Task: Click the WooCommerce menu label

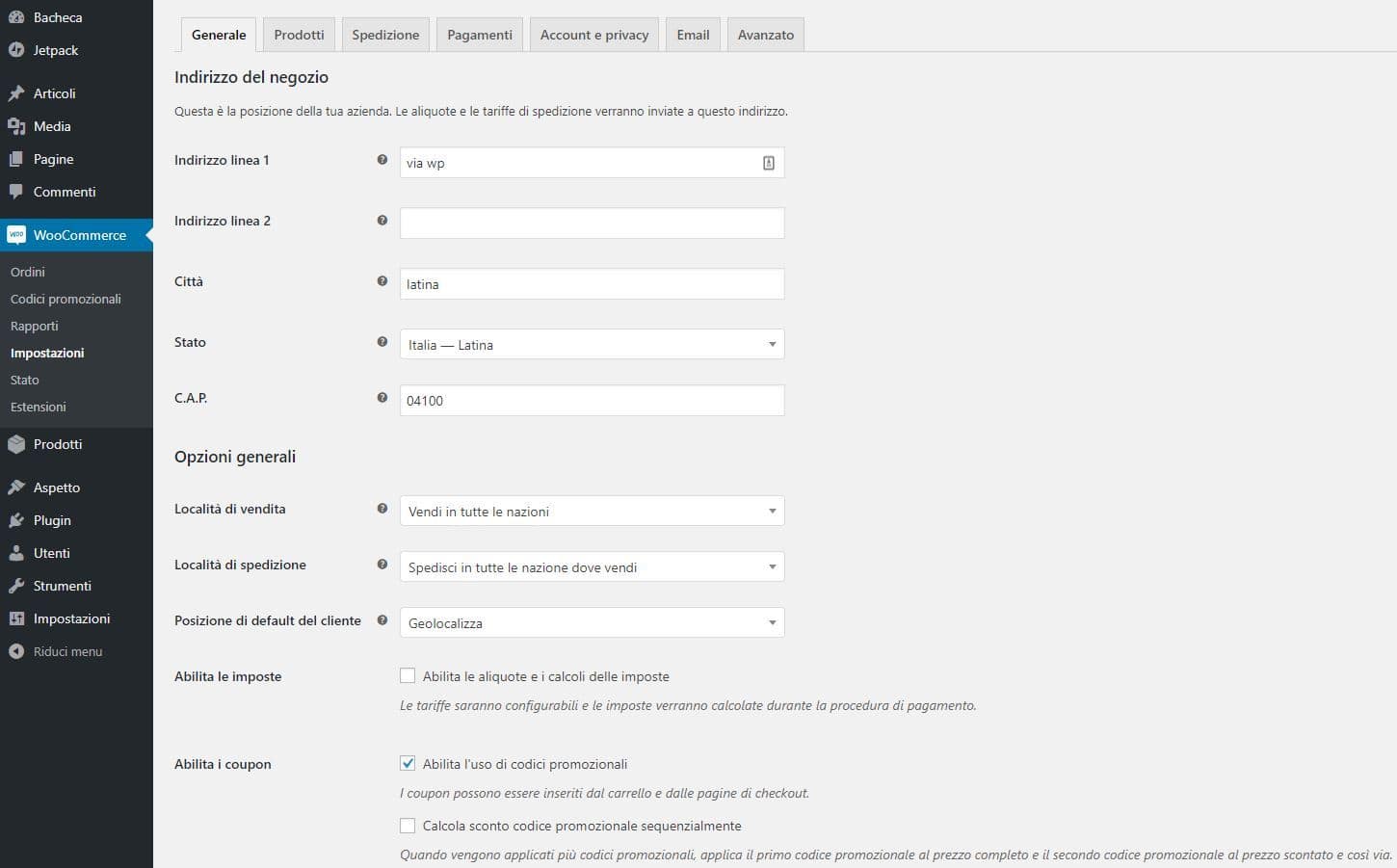Action: 80,235
